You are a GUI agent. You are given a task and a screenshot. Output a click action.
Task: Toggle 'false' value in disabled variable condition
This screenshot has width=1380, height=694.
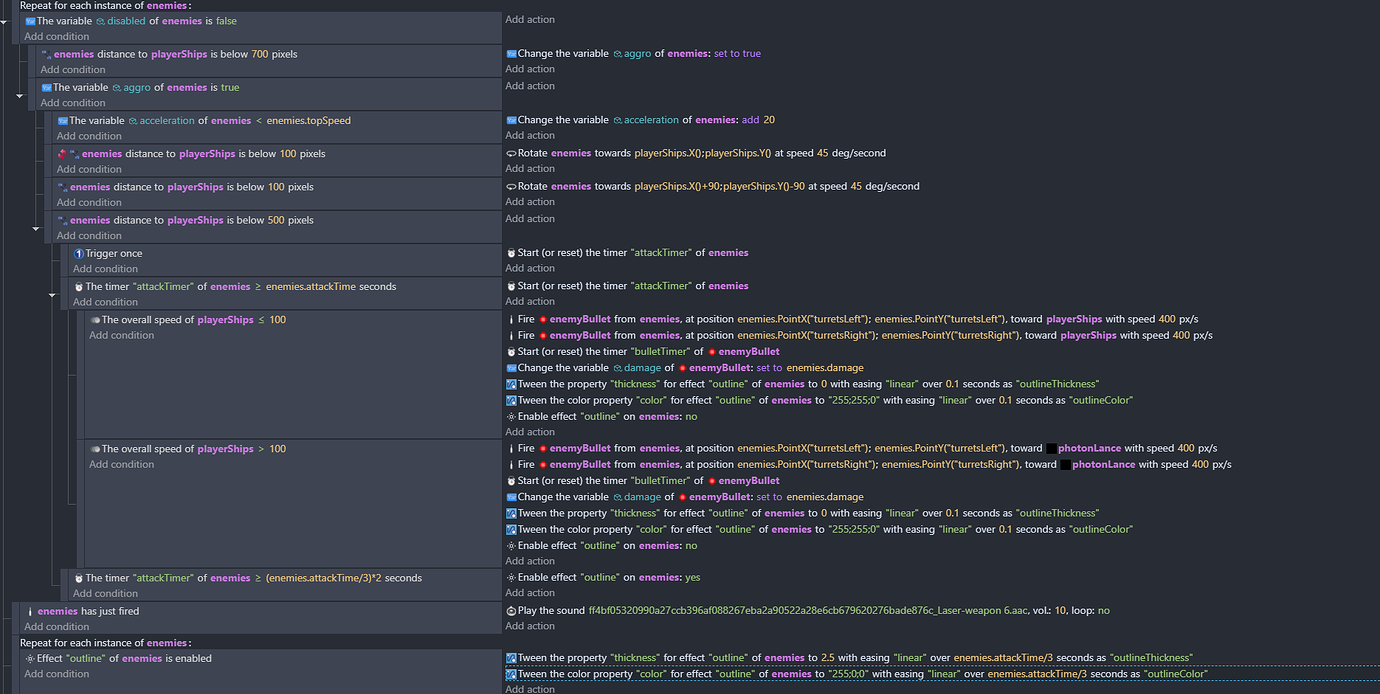(226, 21)
